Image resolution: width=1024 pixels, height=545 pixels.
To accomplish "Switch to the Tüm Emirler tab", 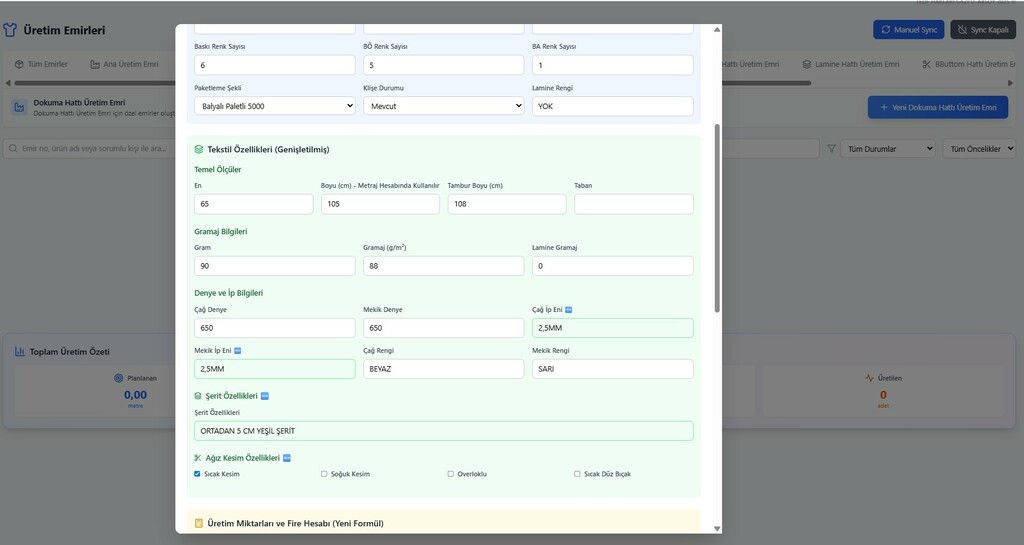I will (x=42, y=64).
